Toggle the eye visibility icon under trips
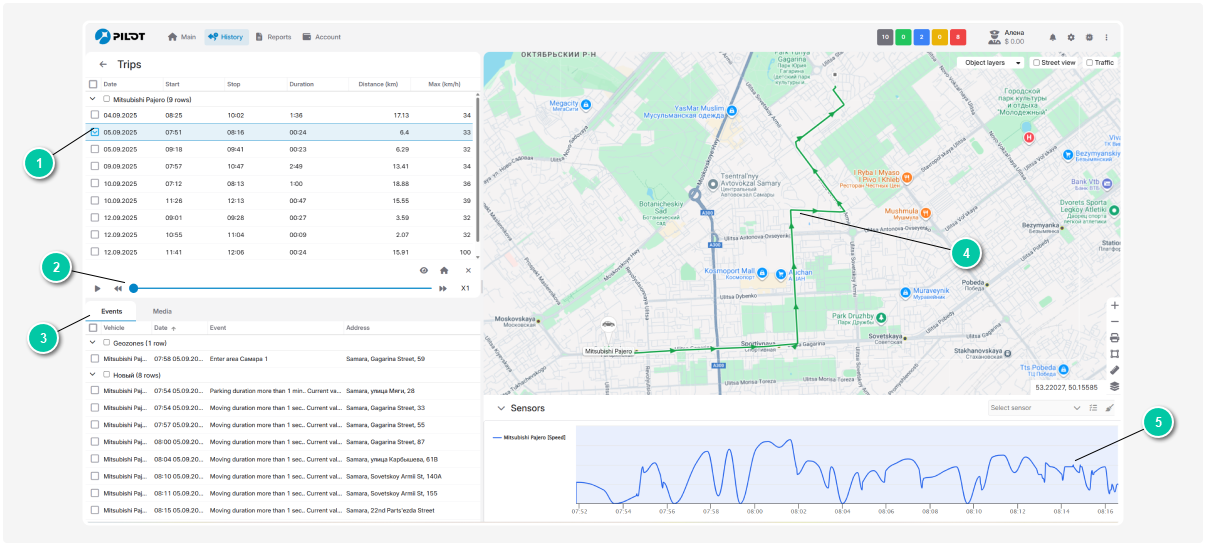 [424, 270]
